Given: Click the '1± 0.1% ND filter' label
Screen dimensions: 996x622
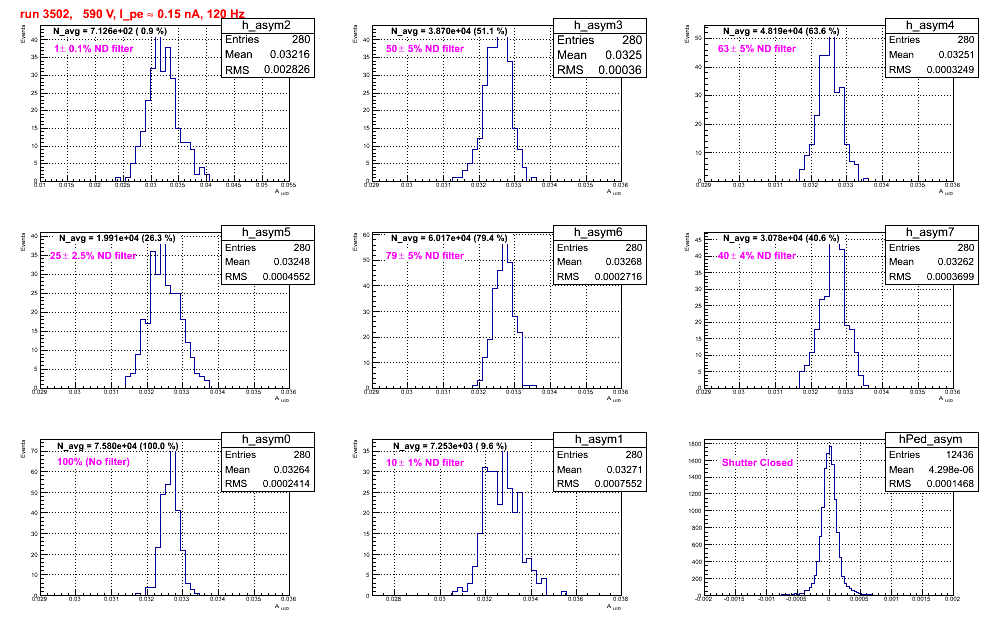Looking at the screenshot, I should [93, 48].
